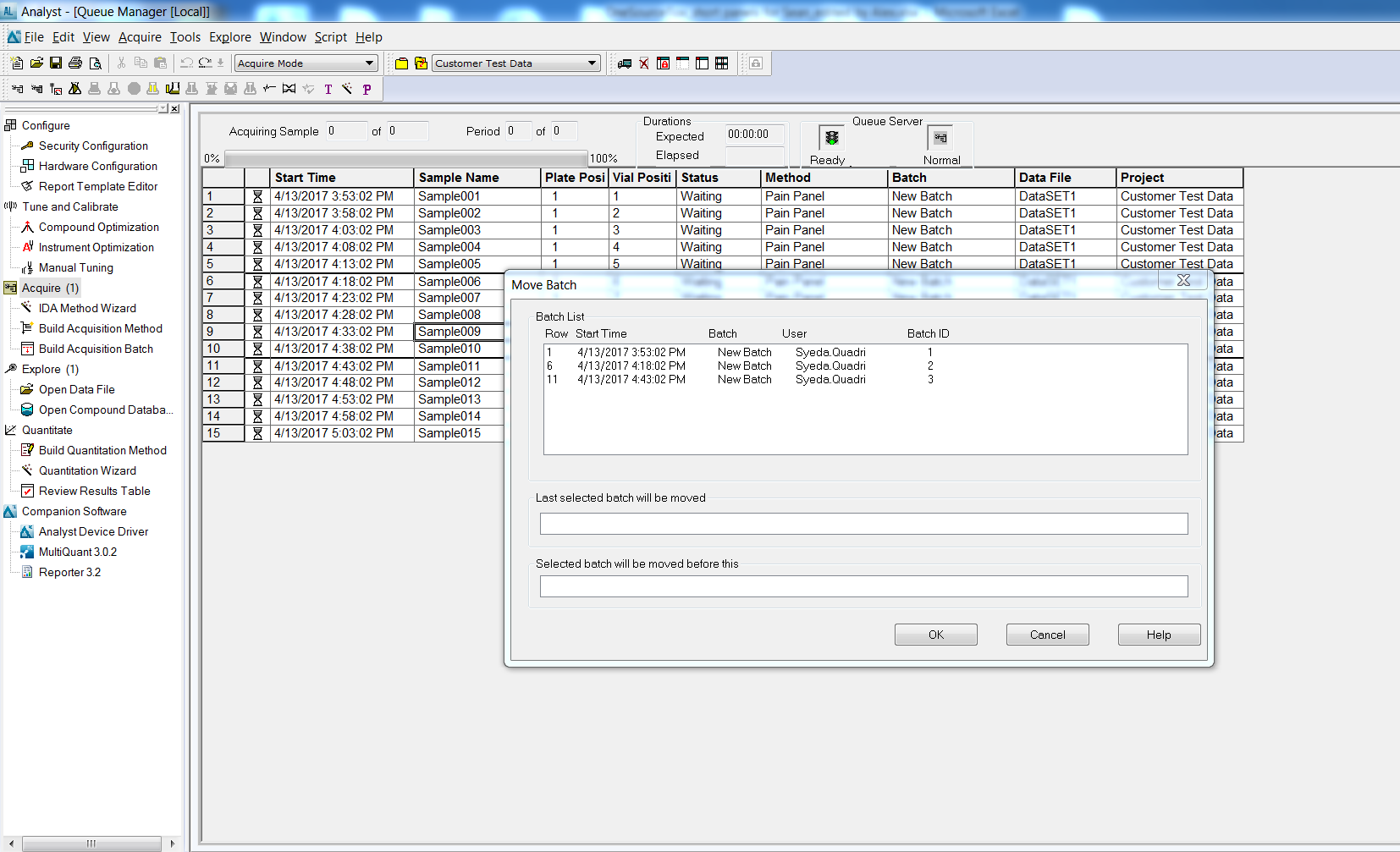Click Cancel in the Move Batch dialog
Screen dimensions: 1400x852
1048,635
